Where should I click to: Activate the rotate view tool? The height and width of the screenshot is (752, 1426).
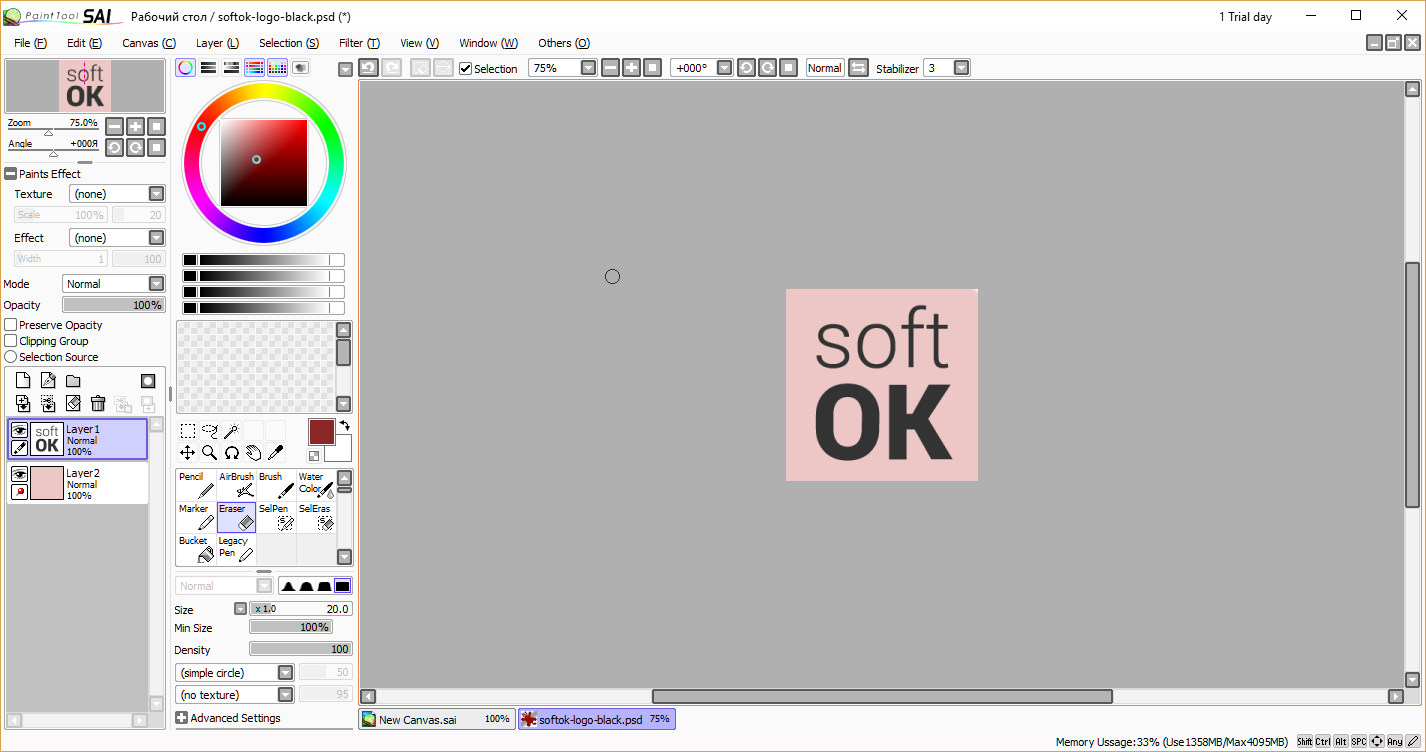[x=231, y=453]
